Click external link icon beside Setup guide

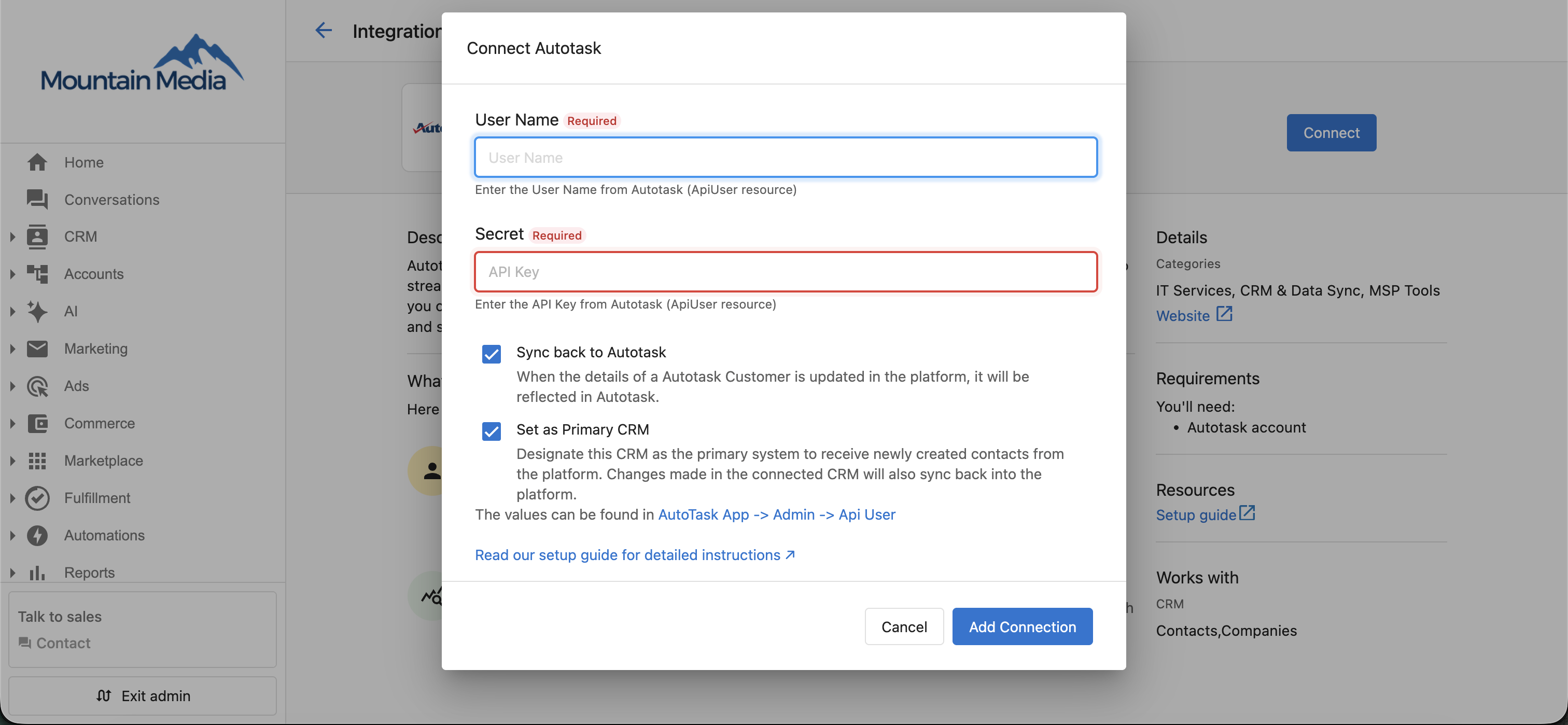pyautogui.click(x=1247, y=512)
